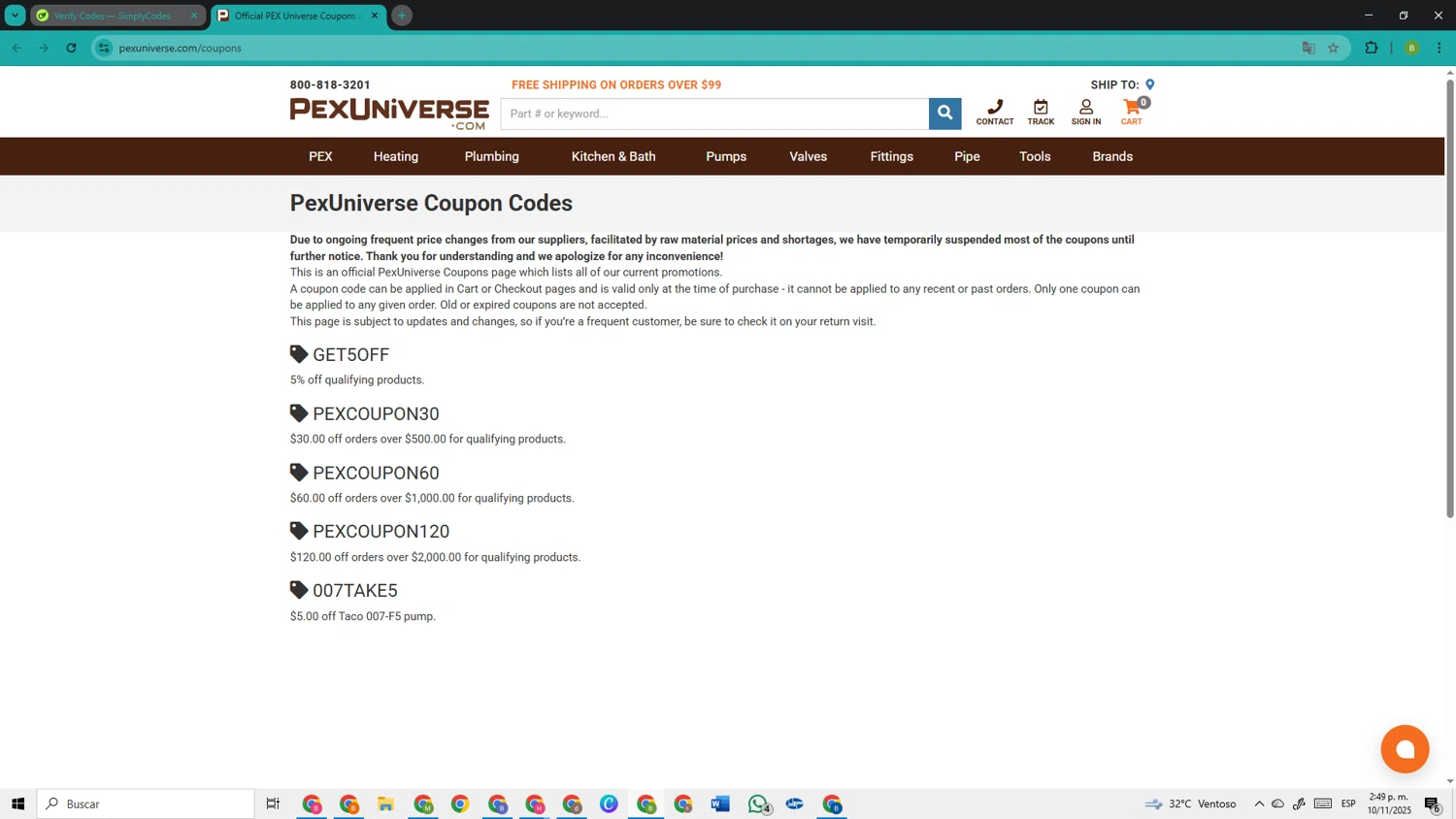This screenshot has width=1456, height=819.
Task: Open a new browser tab
Action: pyautogui.click(x=402, y=16)
